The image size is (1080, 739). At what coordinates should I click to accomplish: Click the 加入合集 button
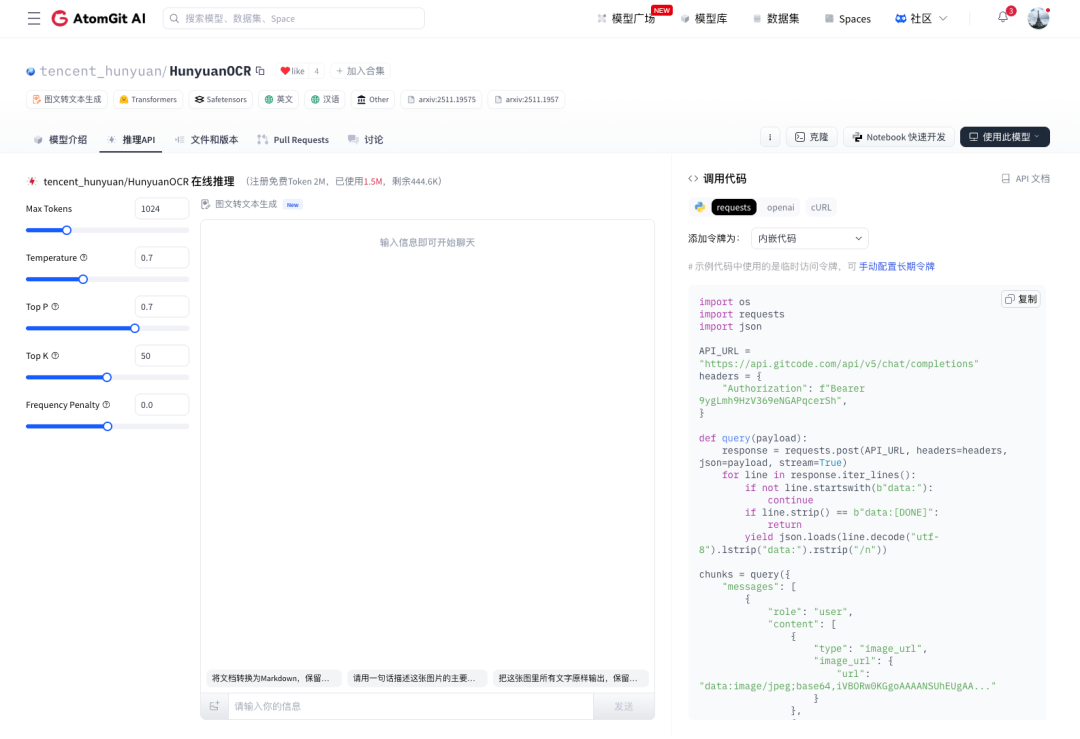[x=360, y=71]
